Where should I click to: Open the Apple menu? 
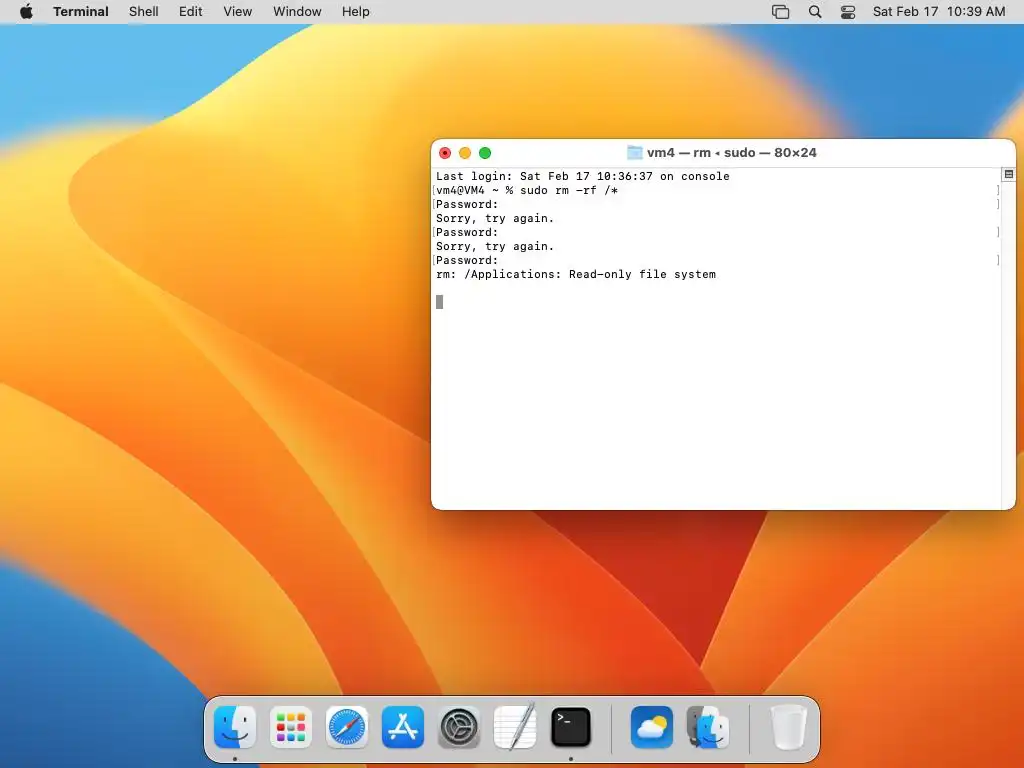(x=26, y=12)
